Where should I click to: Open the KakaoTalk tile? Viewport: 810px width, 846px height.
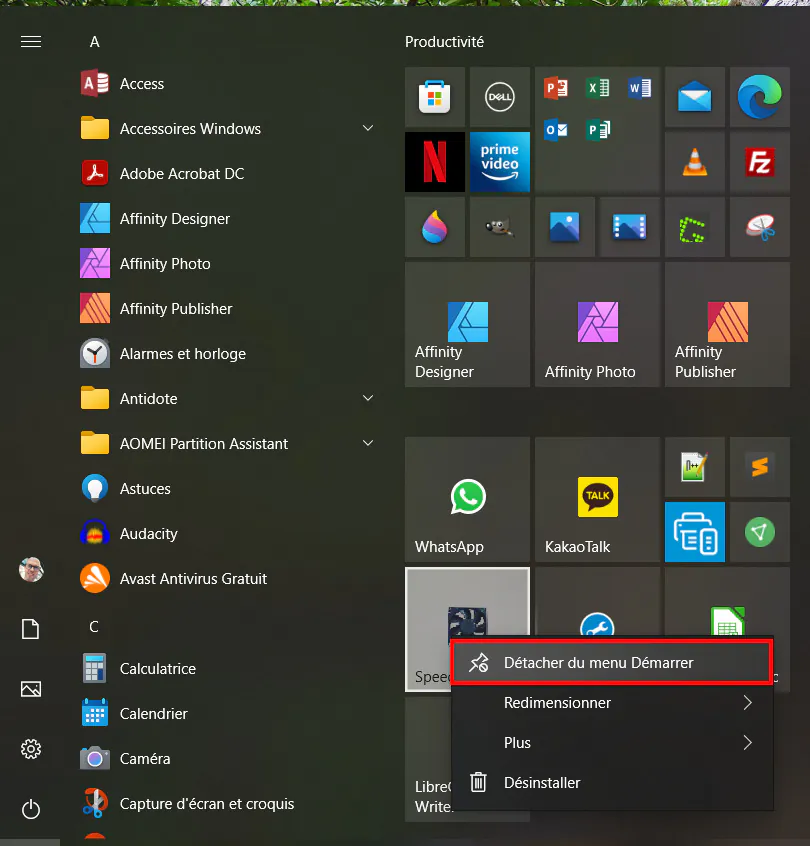(597, 500)
